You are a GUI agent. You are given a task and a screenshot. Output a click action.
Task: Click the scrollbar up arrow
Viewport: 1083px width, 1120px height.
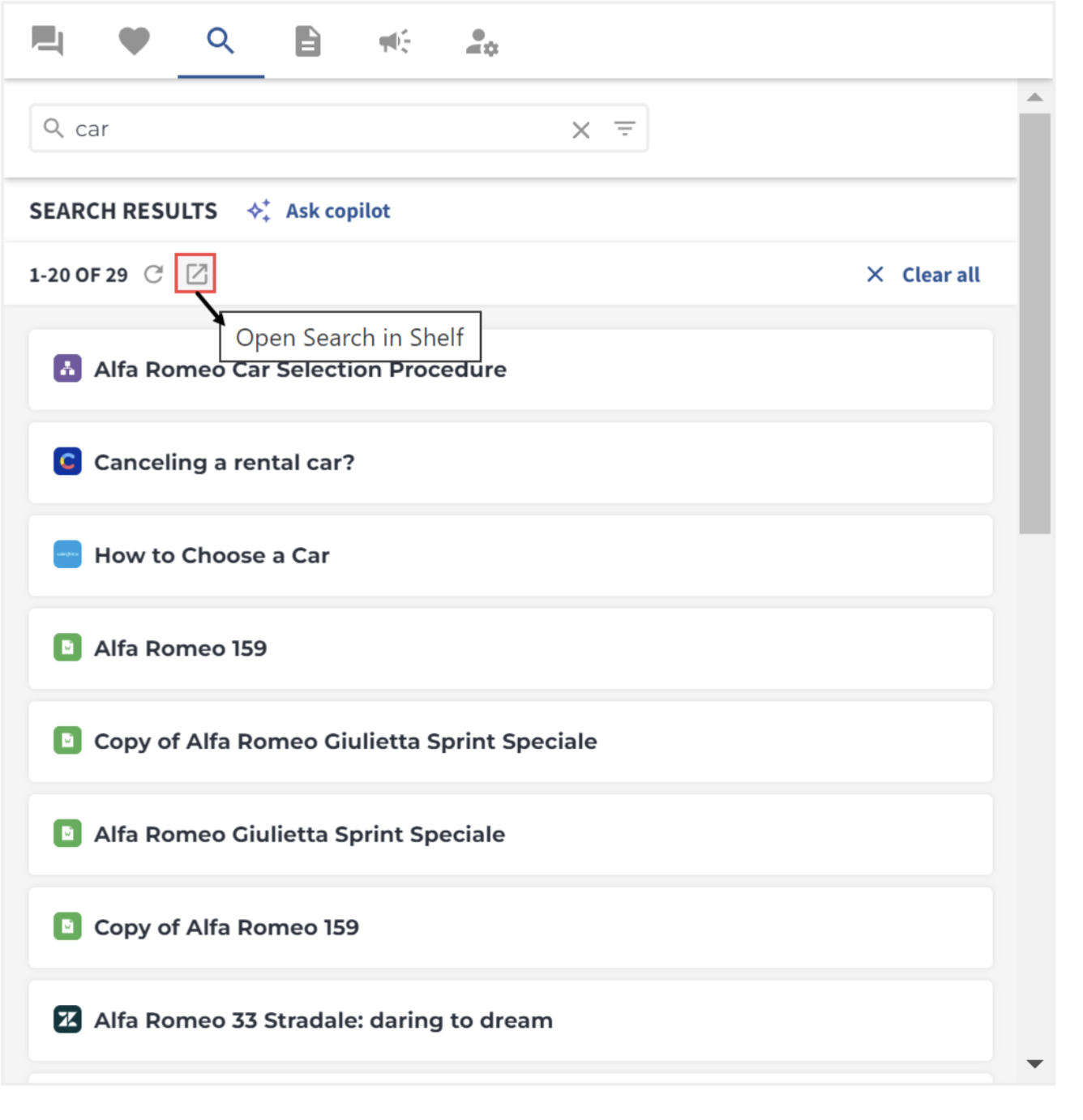(1034, 97)
